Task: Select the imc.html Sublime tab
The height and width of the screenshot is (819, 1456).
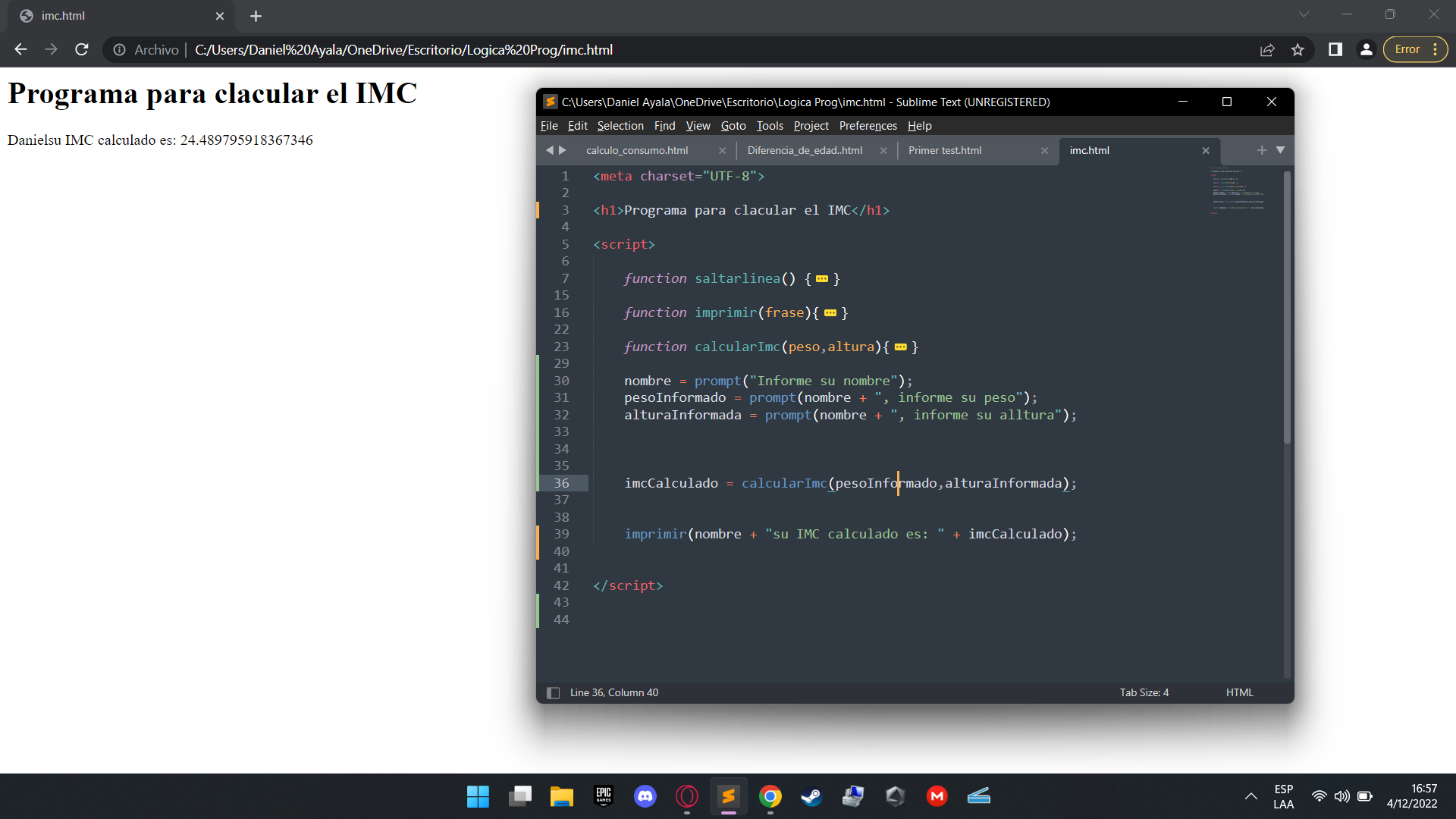Action: pyautogui.click(x=1090, y=150)
